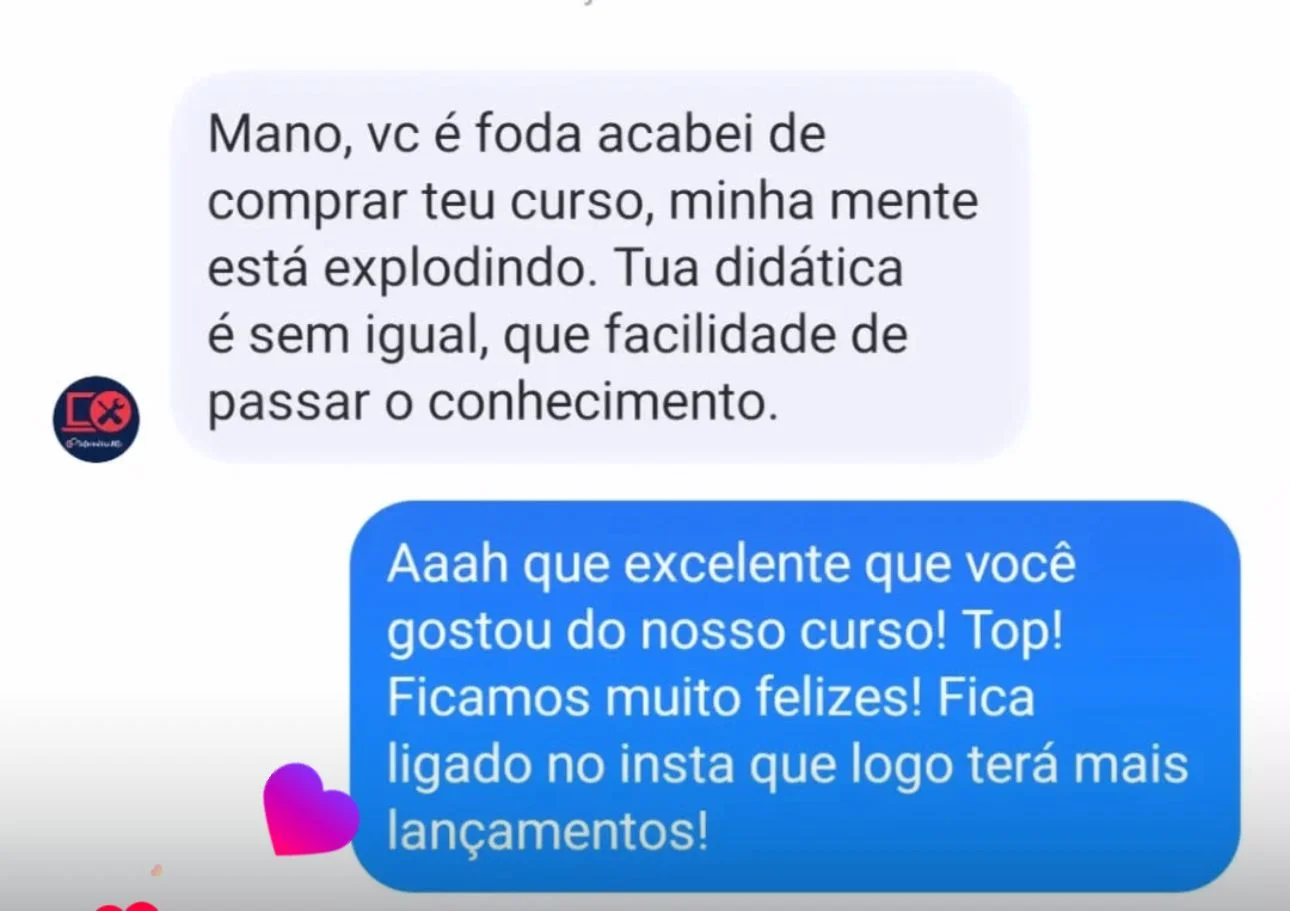The width and height of the screenshot is (1290, 911).
Task: Click the line "Aaah que excelente que você"
Action: 732,565
